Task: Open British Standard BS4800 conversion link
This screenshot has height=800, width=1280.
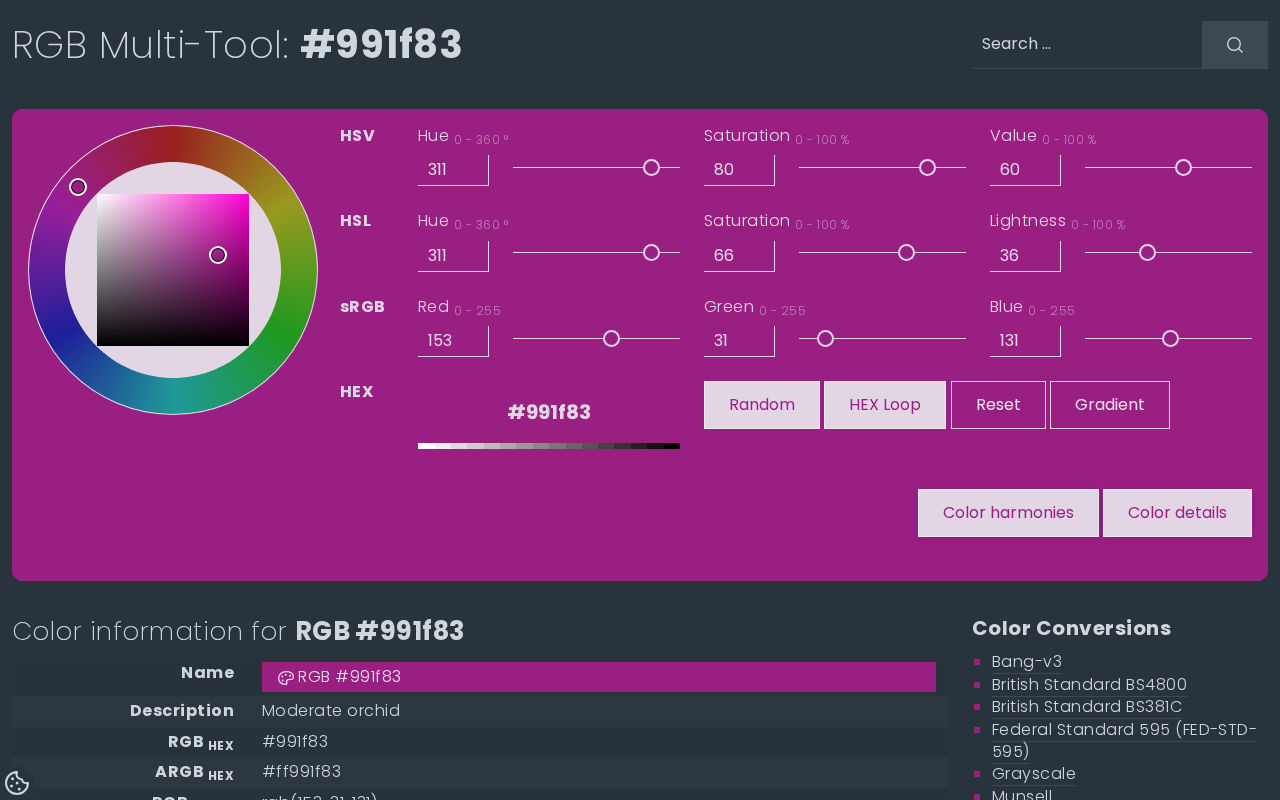Action: pos(1088,685)
